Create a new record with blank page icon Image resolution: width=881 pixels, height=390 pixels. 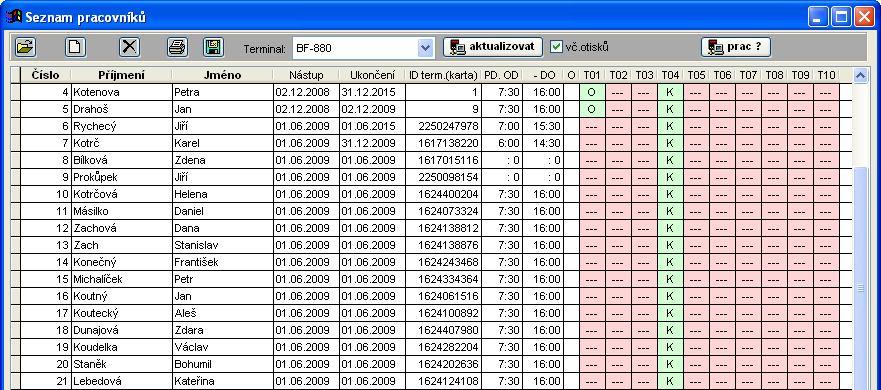click(75, 47)
